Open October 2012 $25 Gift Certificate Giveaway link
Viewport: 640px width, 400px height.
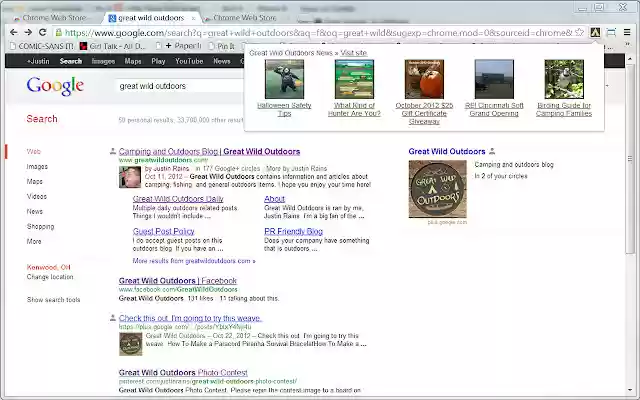click(x=424, y=113)
